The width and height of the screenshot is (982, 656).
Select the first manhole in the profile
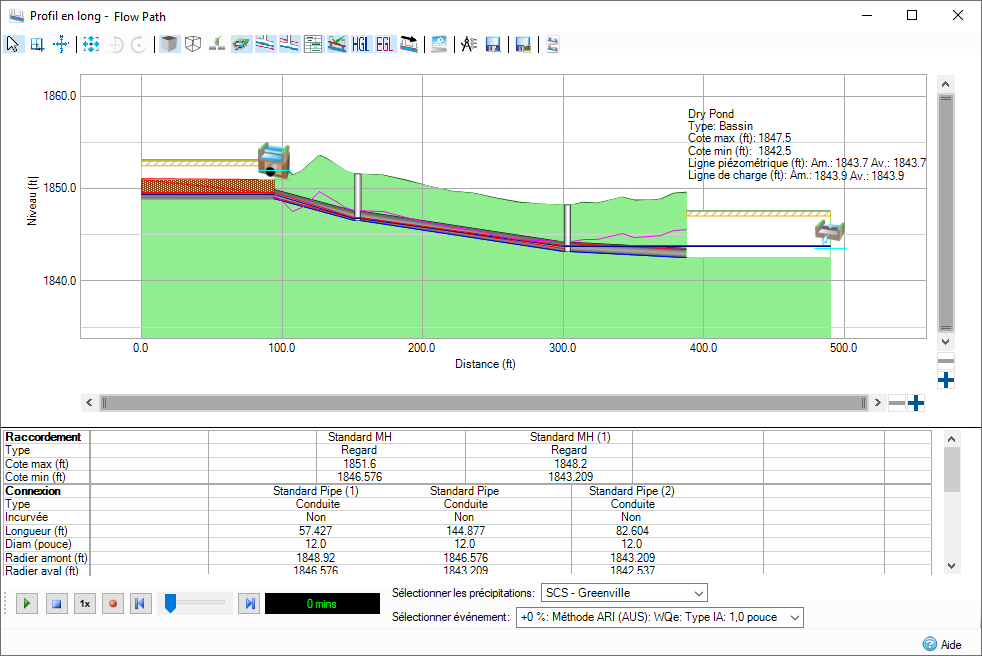[x=358, y=197]
